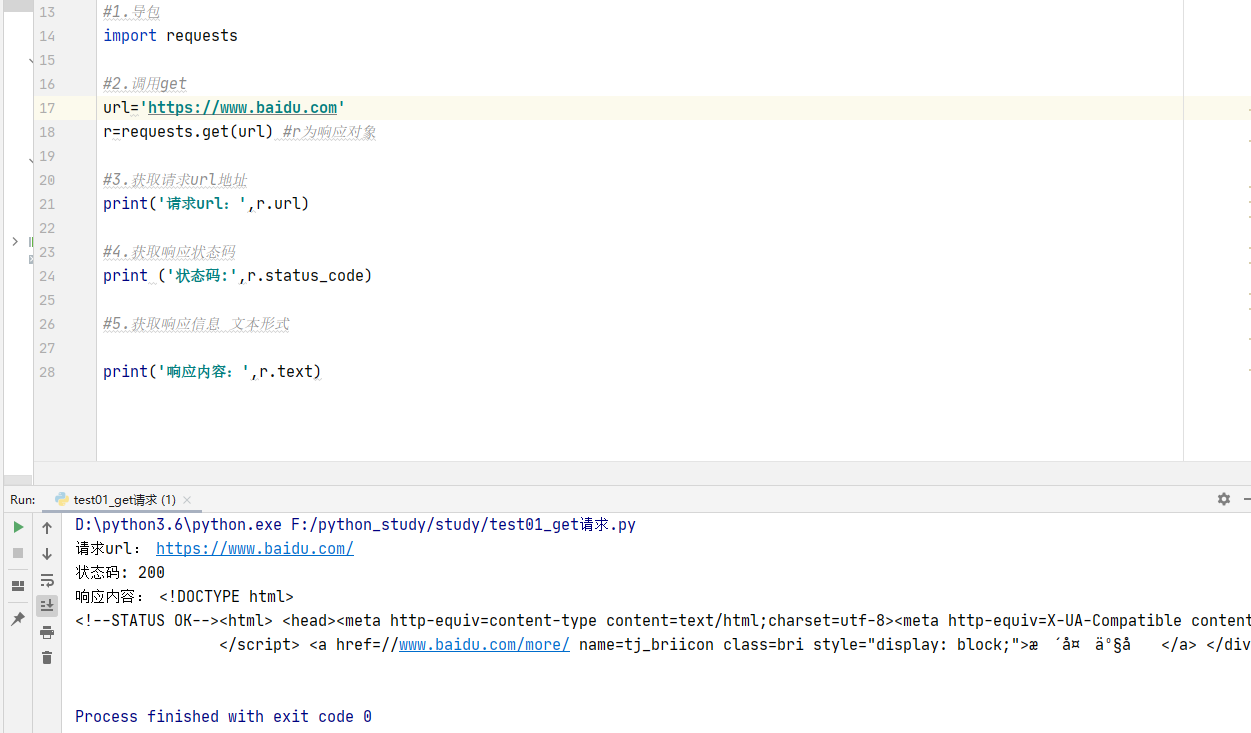Click the comment '#5.获取响应信息_文本形式'
1251x733 pixels.
196,324
